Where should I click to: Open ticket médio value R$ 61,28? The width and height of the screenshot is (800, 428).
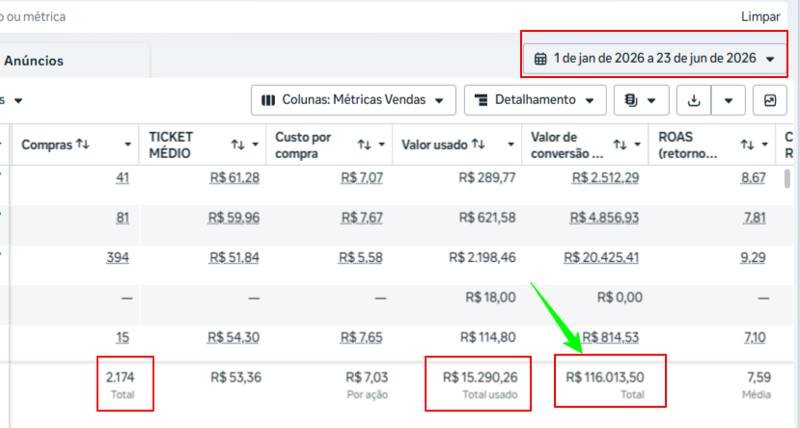pos(235,178)
